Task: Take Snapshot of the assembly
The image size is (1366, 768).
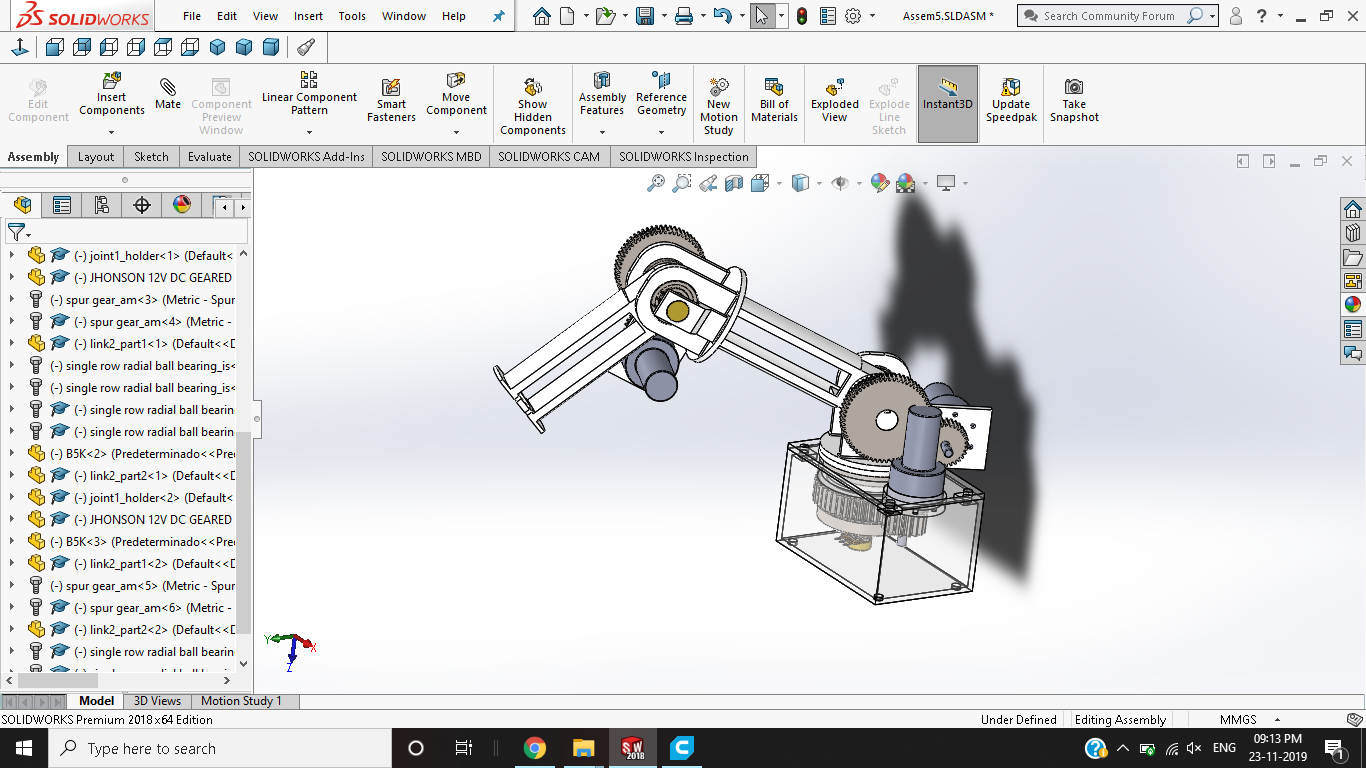Action: click(1074, 101)
